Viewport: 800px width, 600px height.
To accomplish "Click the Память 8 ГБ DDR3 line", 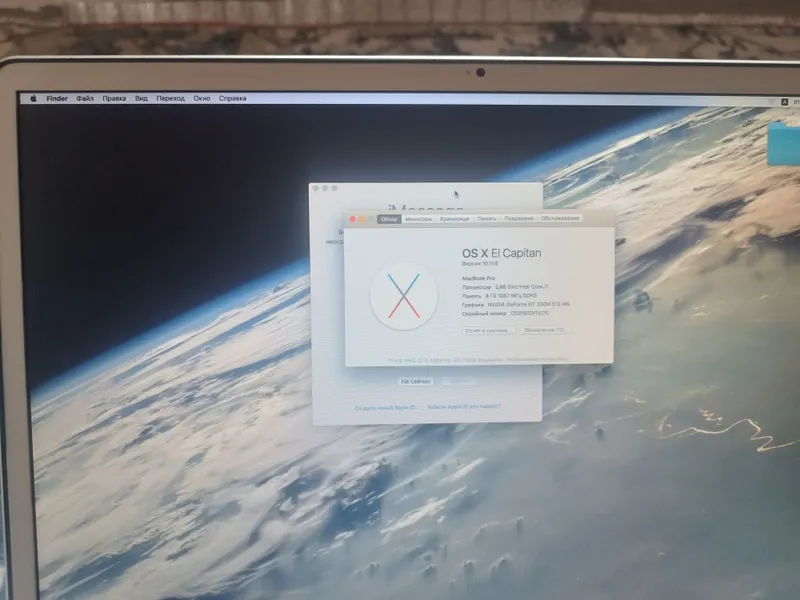I will 499,295.
